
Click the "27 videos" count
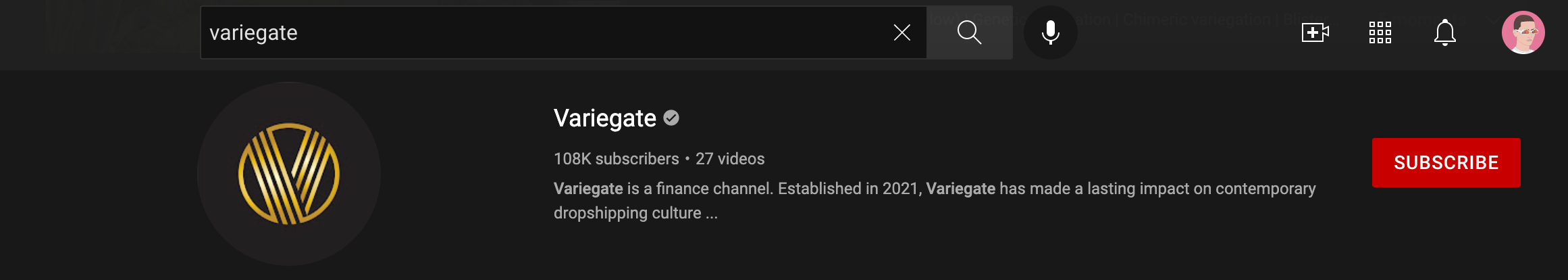tap(730, 159)
